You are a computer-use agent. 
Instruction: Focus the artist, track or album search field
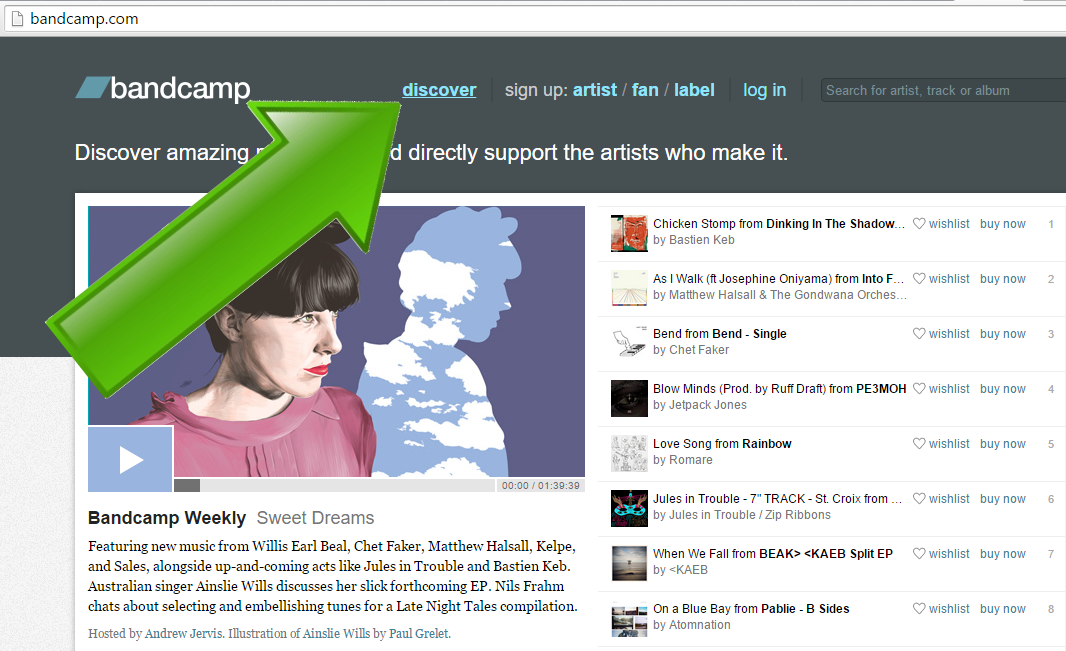coord(943,90)
